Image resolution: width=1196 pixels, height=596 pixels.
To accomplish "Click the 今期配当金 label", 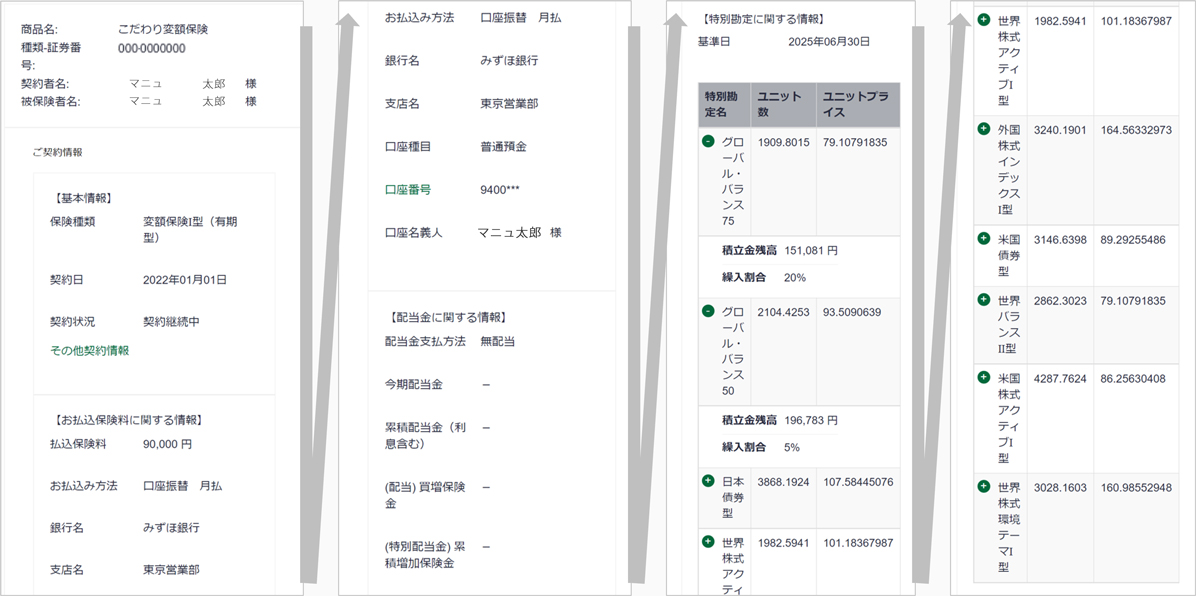I will click(413, 384).
